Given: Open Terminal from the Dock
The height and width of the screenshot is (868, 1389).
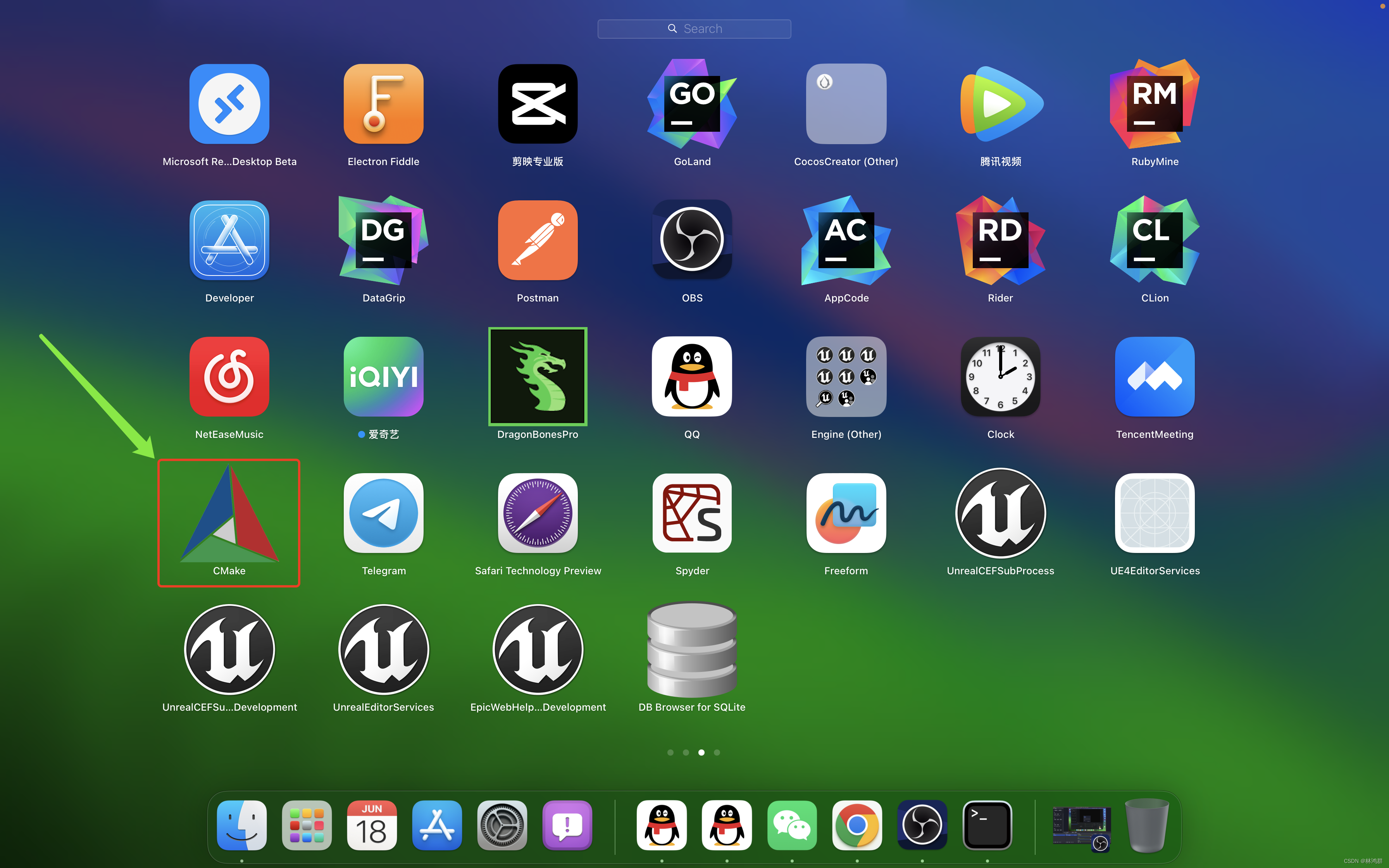Looking at the screenshot, I should [x=987, y=825].
